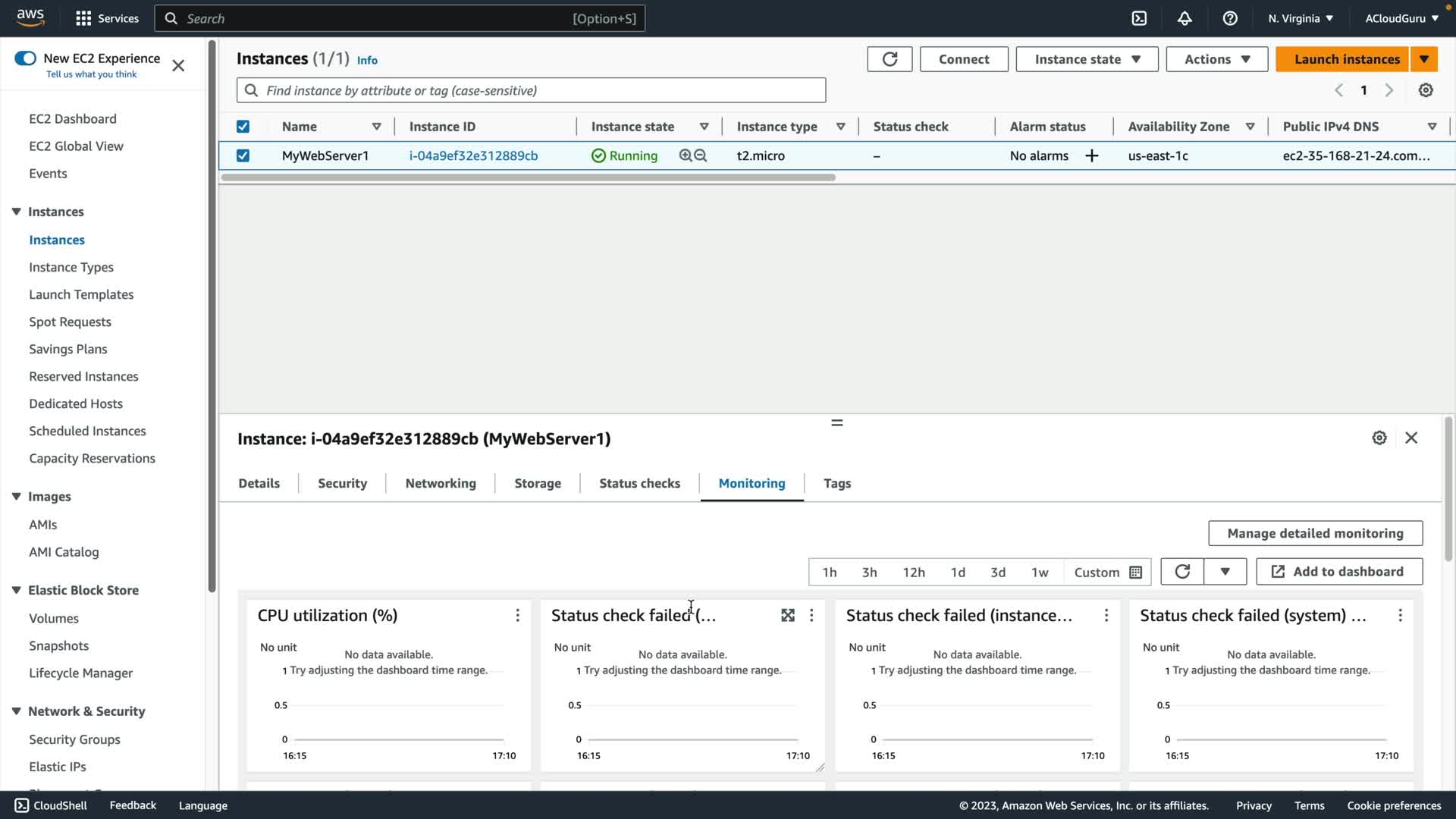1456x819 pixels.
Task: Expand the Actions dropdown menu
Action: click(1216, 59)
